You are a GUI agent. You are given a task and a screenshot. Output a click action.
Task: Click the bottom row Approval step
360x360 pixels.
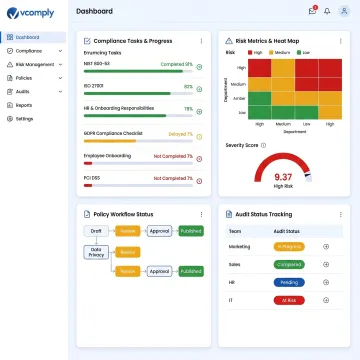coord(159,271)
